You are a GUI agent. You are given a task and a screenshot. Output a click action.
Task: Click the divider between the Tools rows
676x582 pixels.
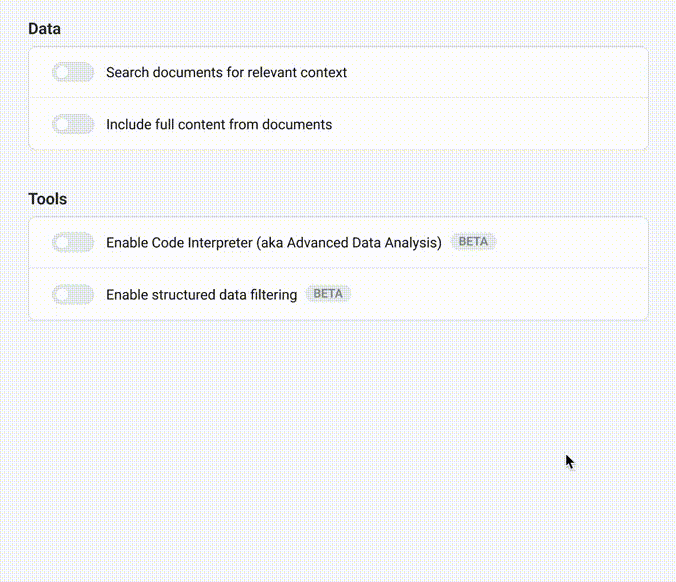point(338,268)
